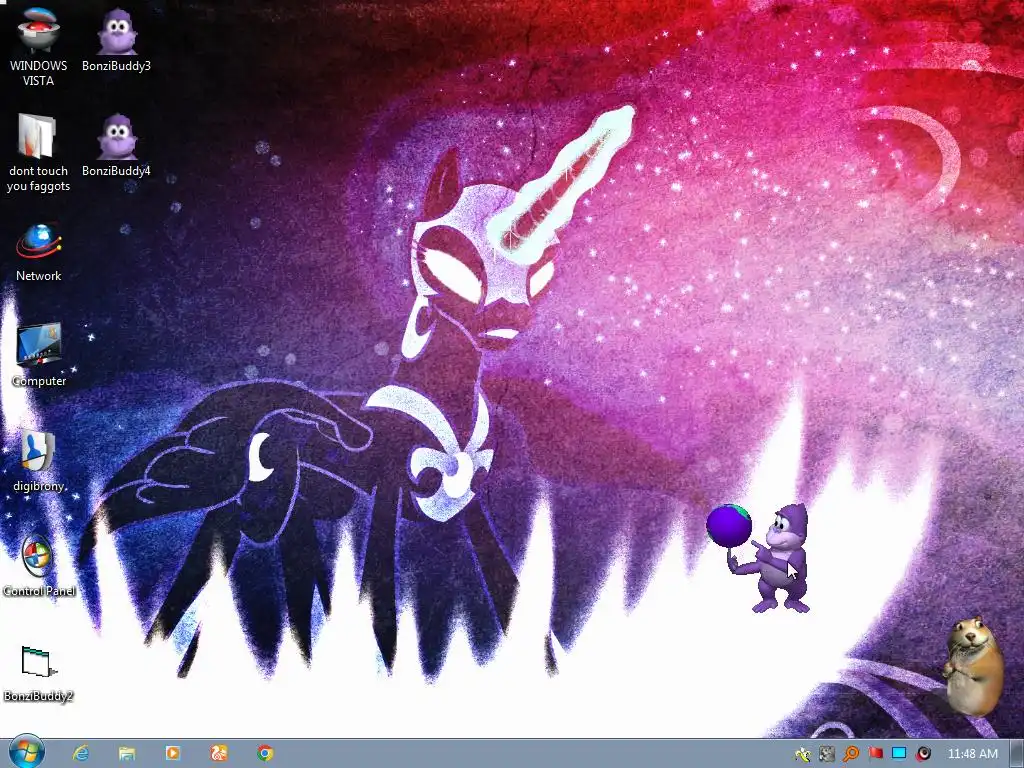Launch Internet Explorer from the taskbar
The image size is (1024, 768).
pyautogui.click(x=81, y=753)
